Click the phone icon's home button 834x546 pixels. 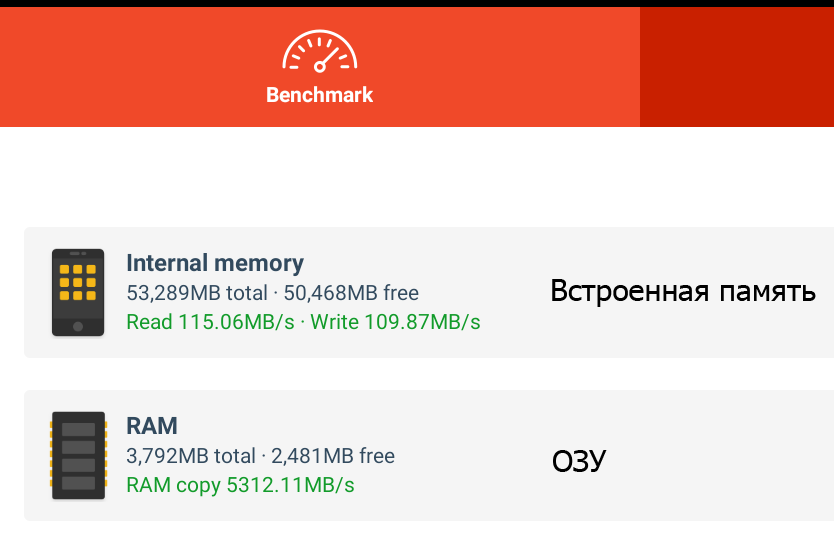[x=78, y=326]
